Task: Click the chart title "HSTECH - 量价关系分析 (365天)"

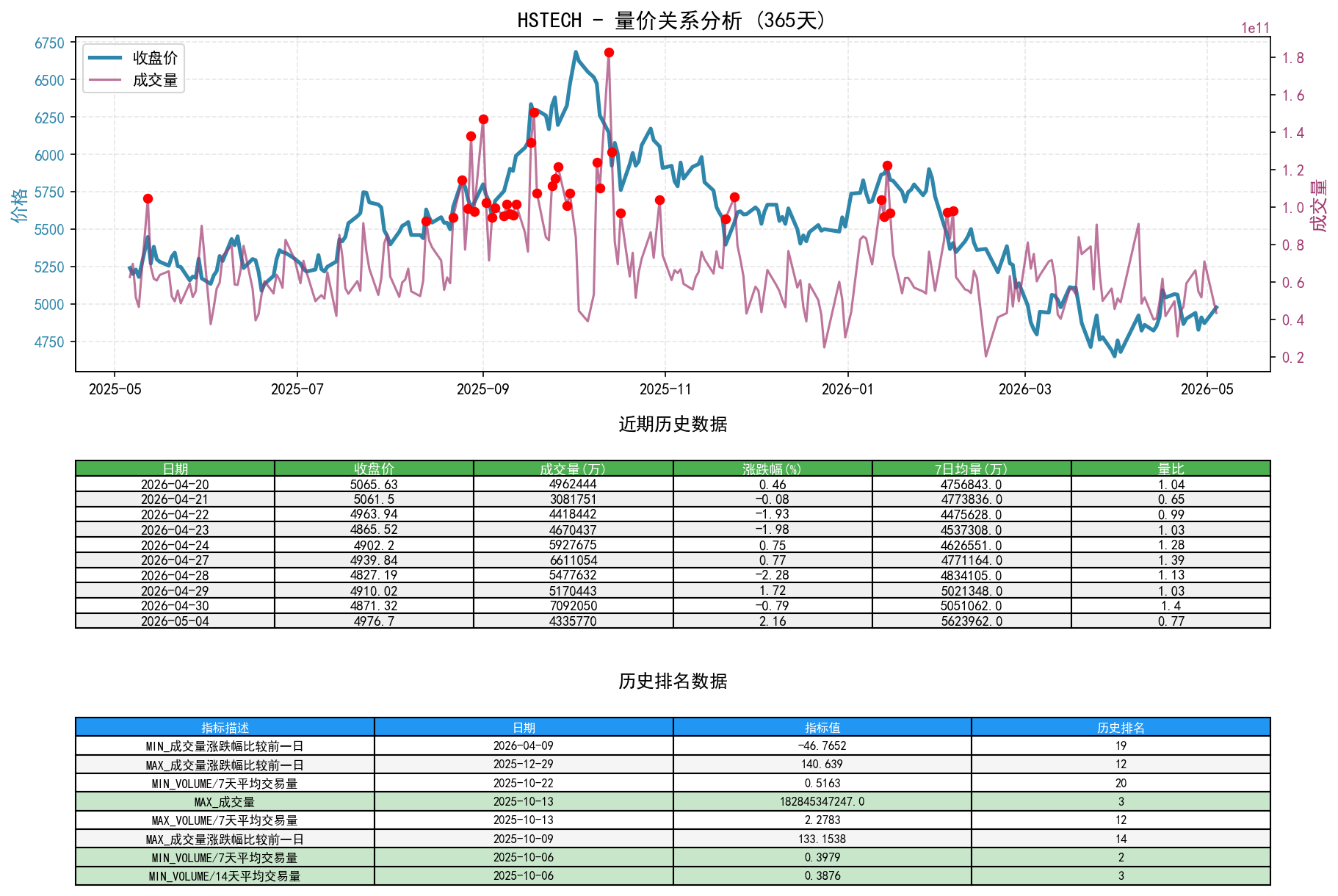Action: click(x=672, y=21)
